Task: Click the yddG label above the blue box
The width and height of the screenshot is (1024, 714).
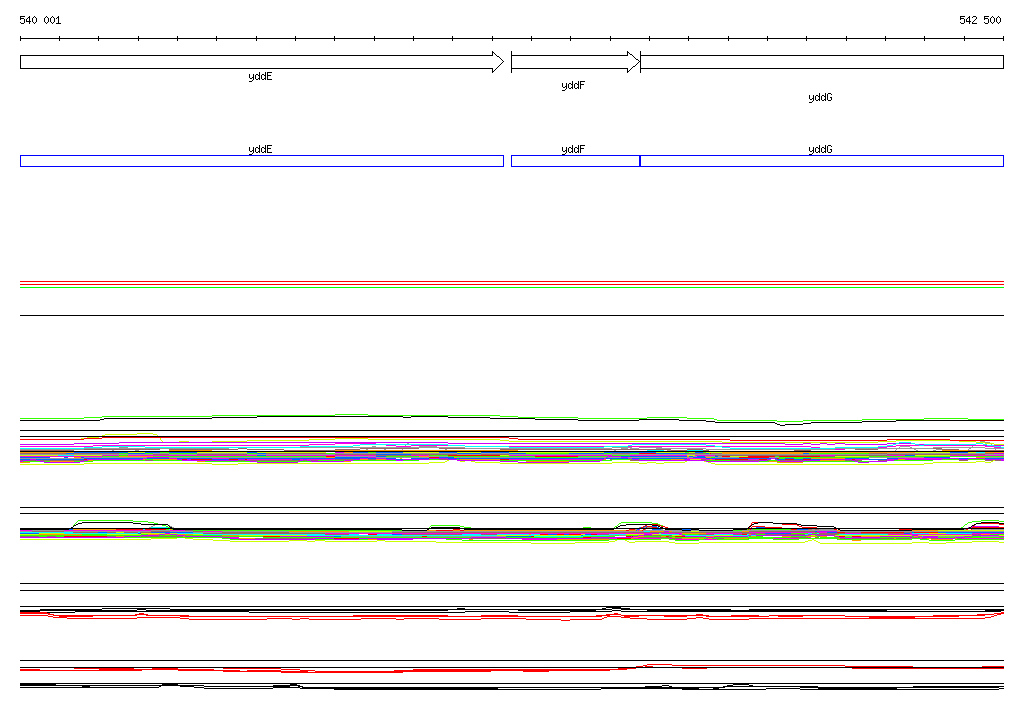Action: point(820,149)
